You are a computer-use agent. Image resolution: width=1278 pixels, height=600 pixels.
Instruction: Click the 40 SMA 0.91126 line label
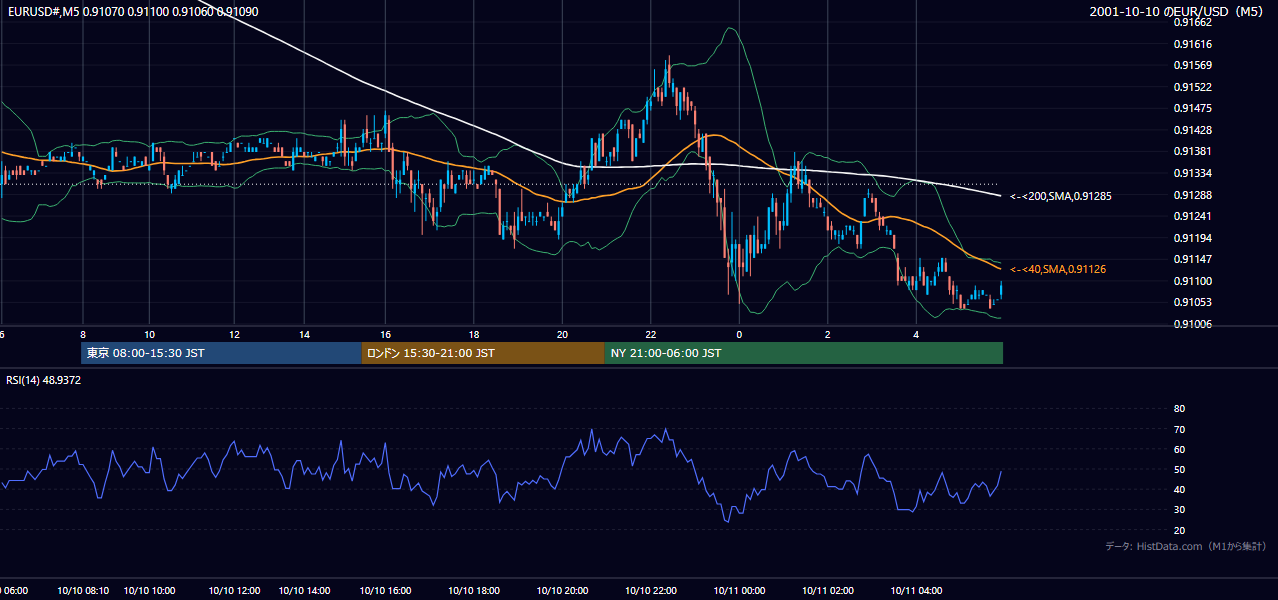coord(1058,269)
